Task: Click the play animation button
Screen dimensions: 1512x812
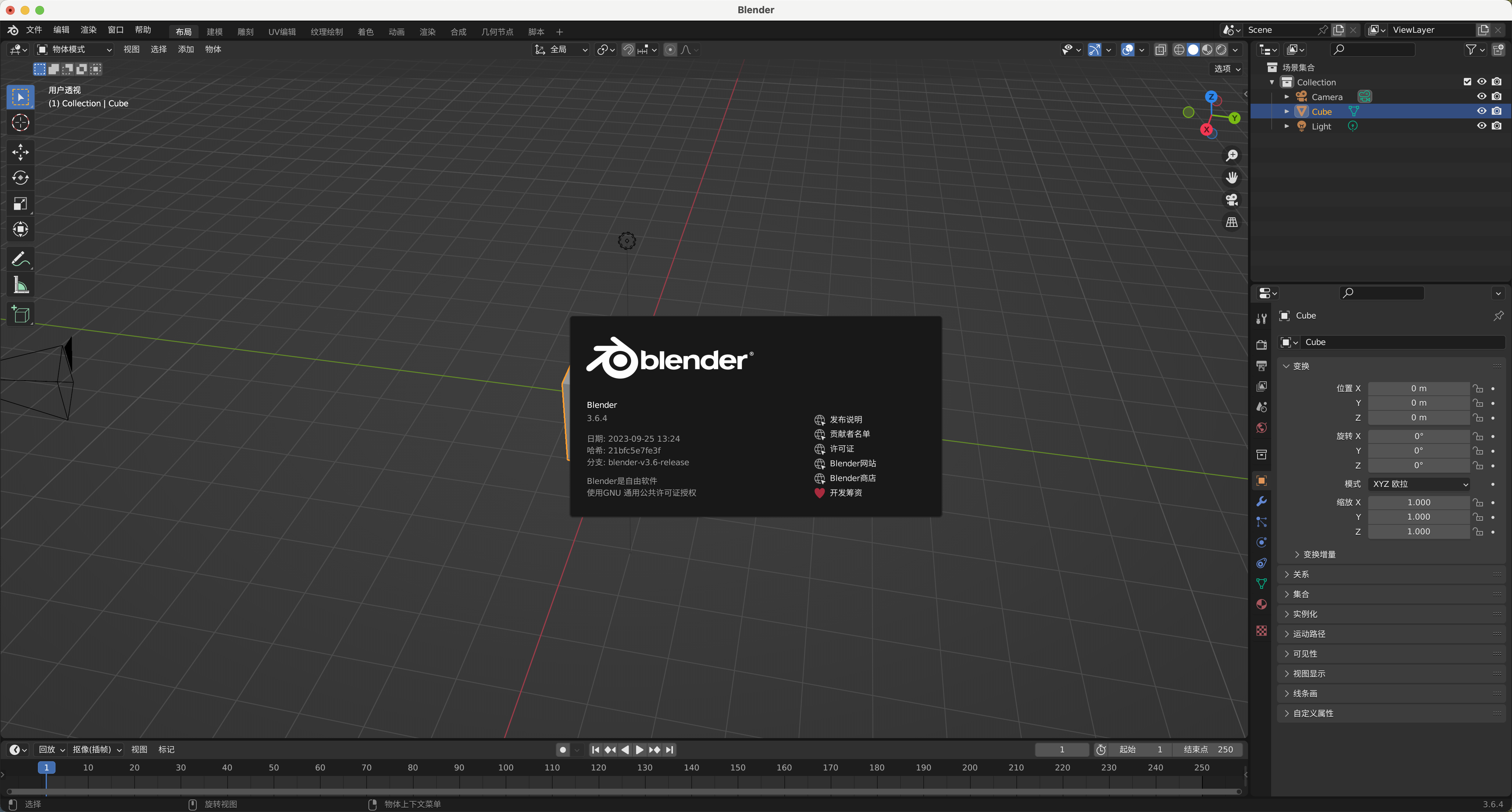Action: coord(640,750)
